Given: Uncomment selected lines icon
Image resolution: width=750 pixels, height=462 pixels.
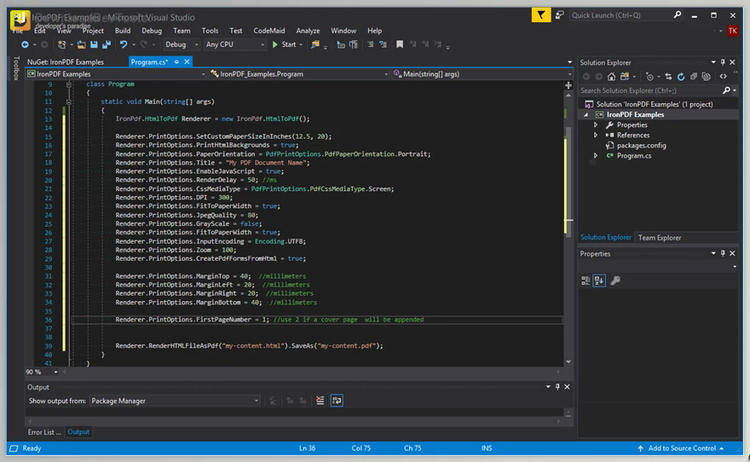Looking at the screenshot, I should pos(383,44).
